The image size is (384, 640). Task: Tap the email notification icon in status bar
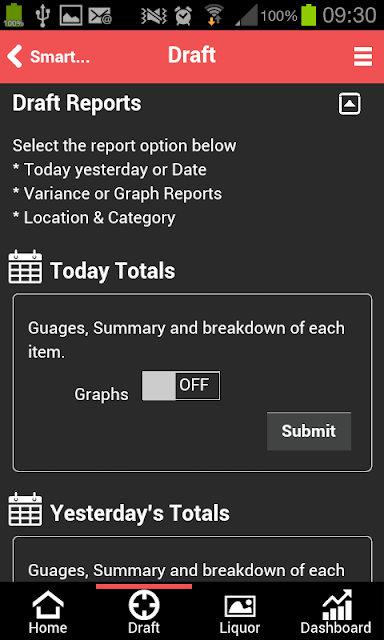(x=100, y=16)
